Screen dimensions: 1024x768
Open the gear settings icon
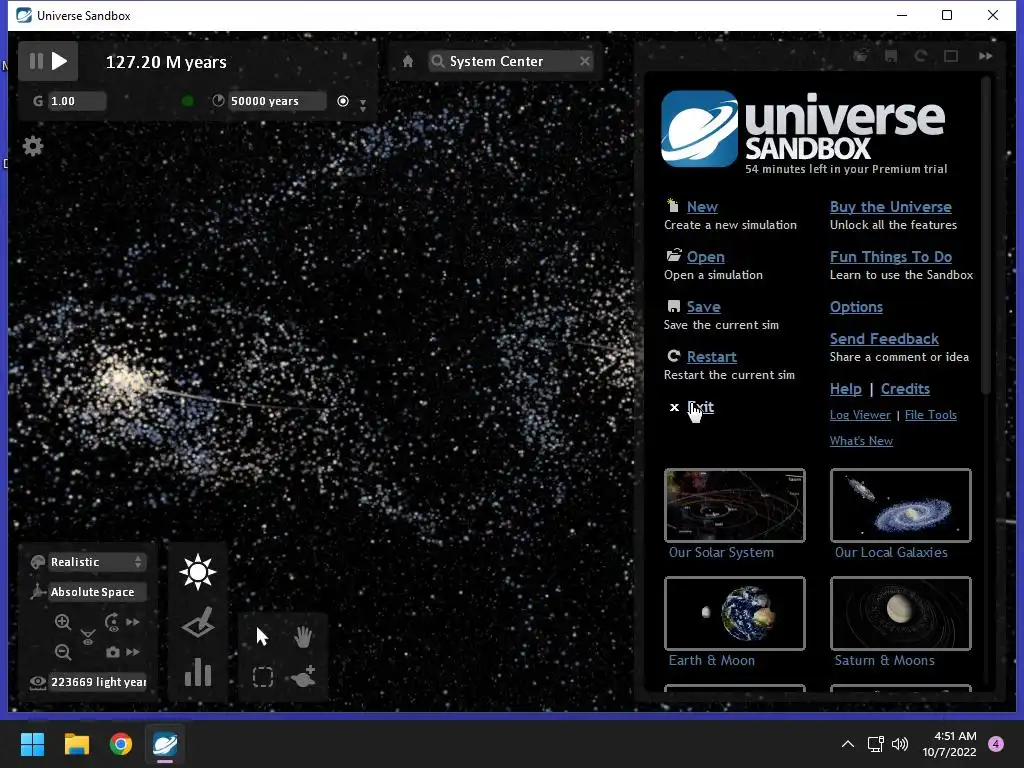pos(33,146)
